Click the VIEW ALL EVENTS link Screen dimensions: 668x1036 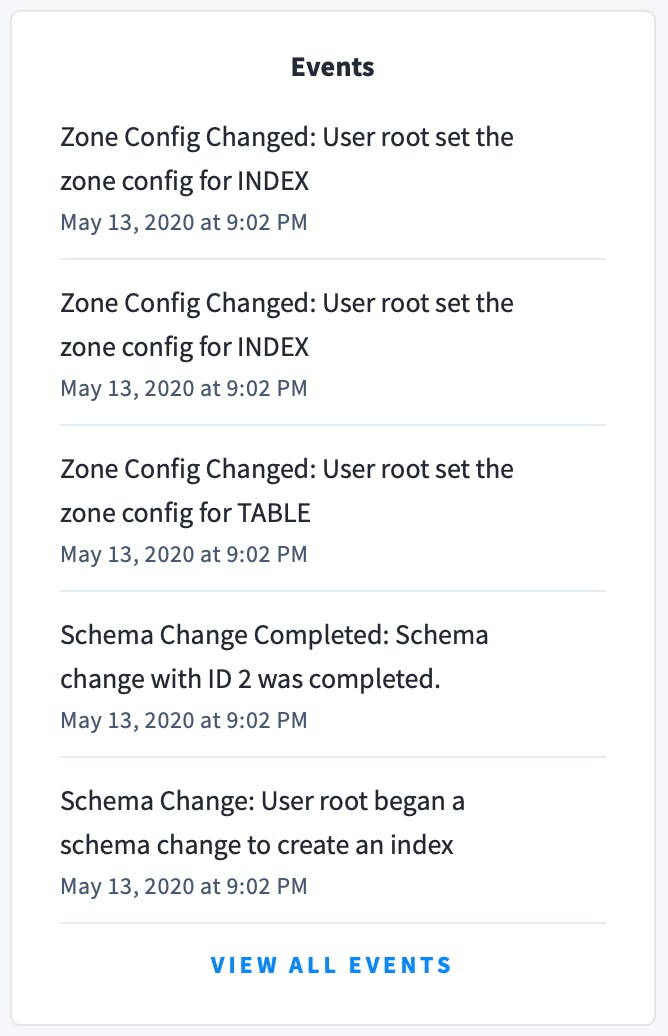(332, 965)
